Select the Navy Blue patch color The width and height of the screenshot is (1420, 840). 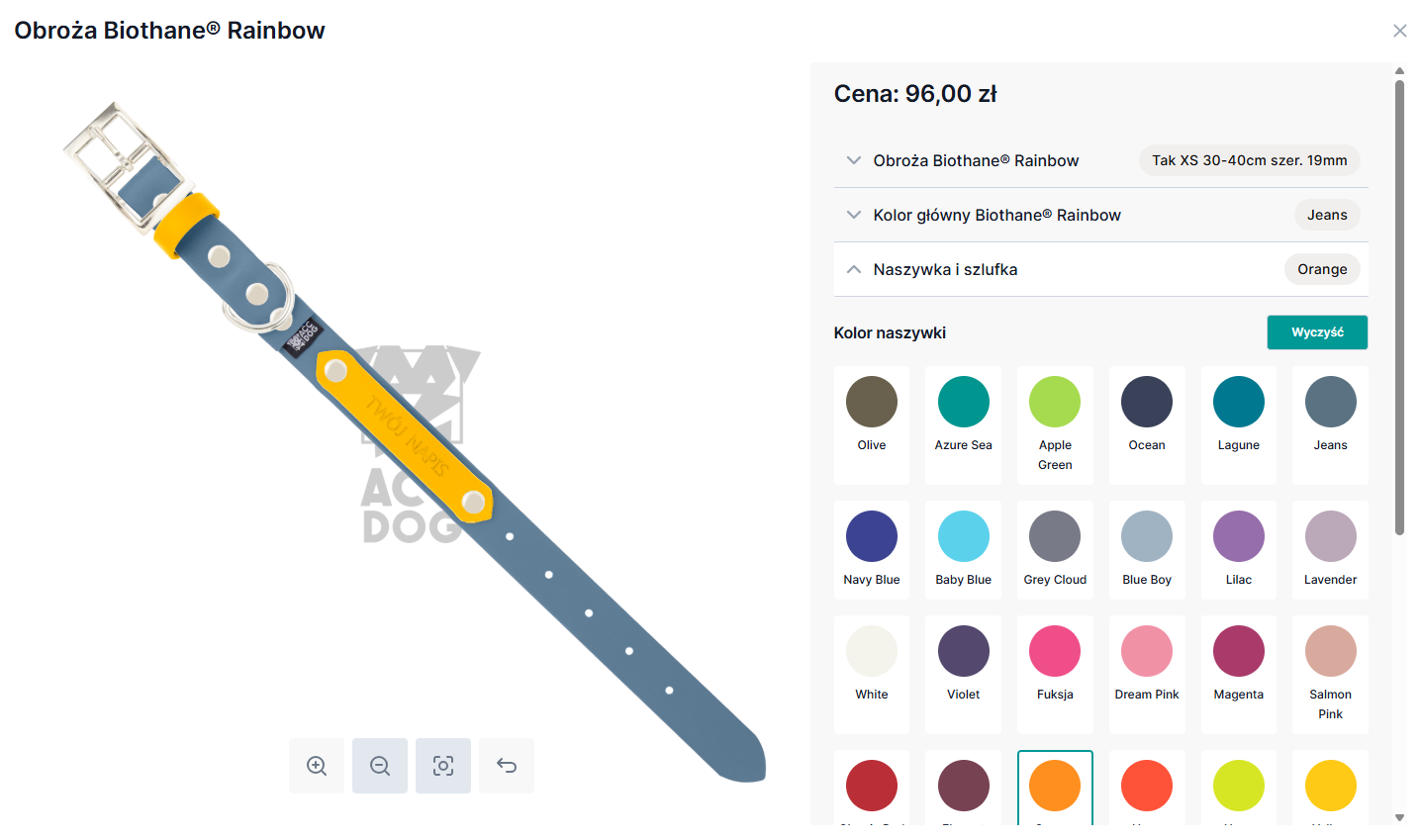872,537
